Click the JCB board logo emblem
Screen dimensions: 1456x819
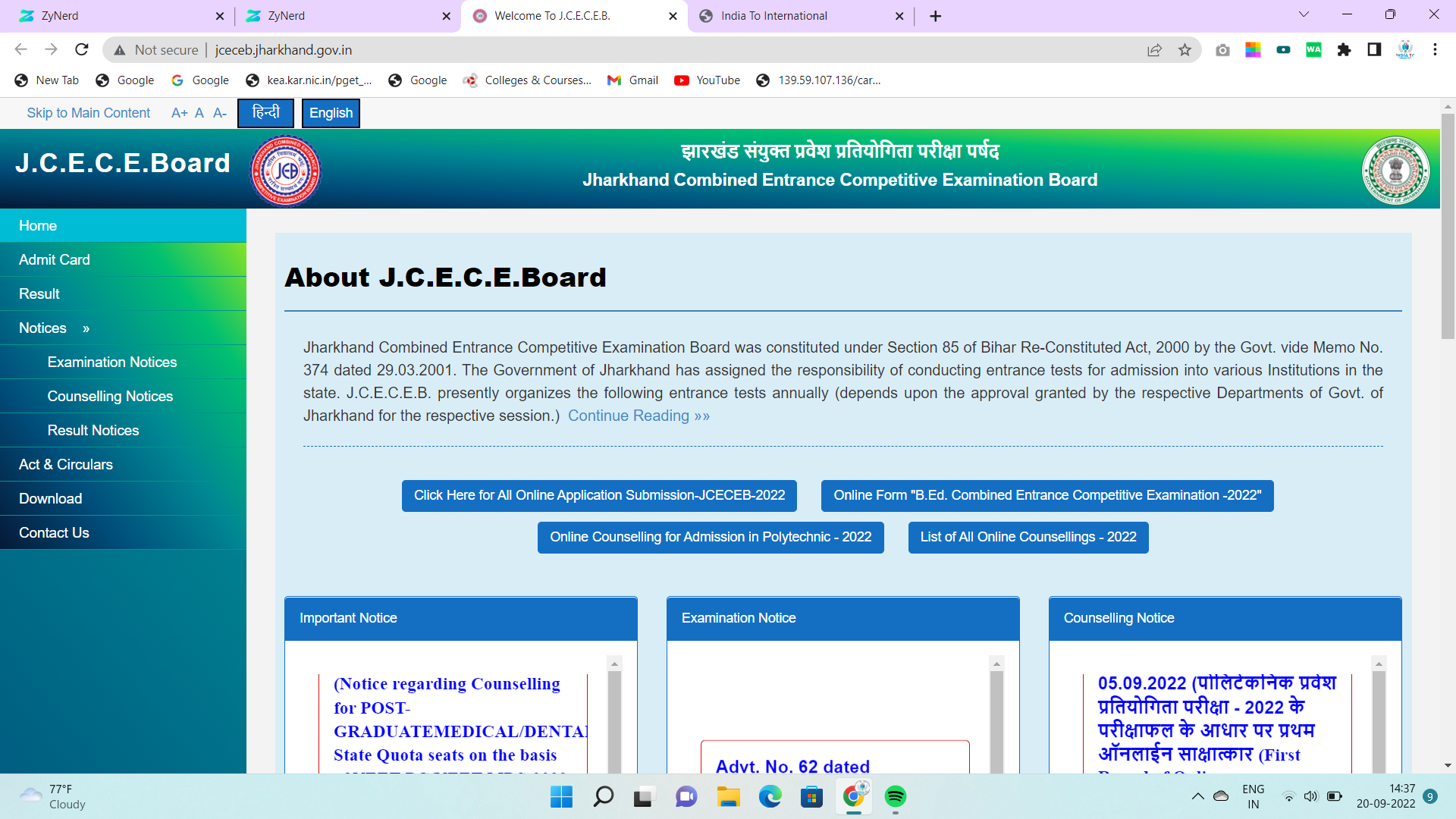point(286,171)
